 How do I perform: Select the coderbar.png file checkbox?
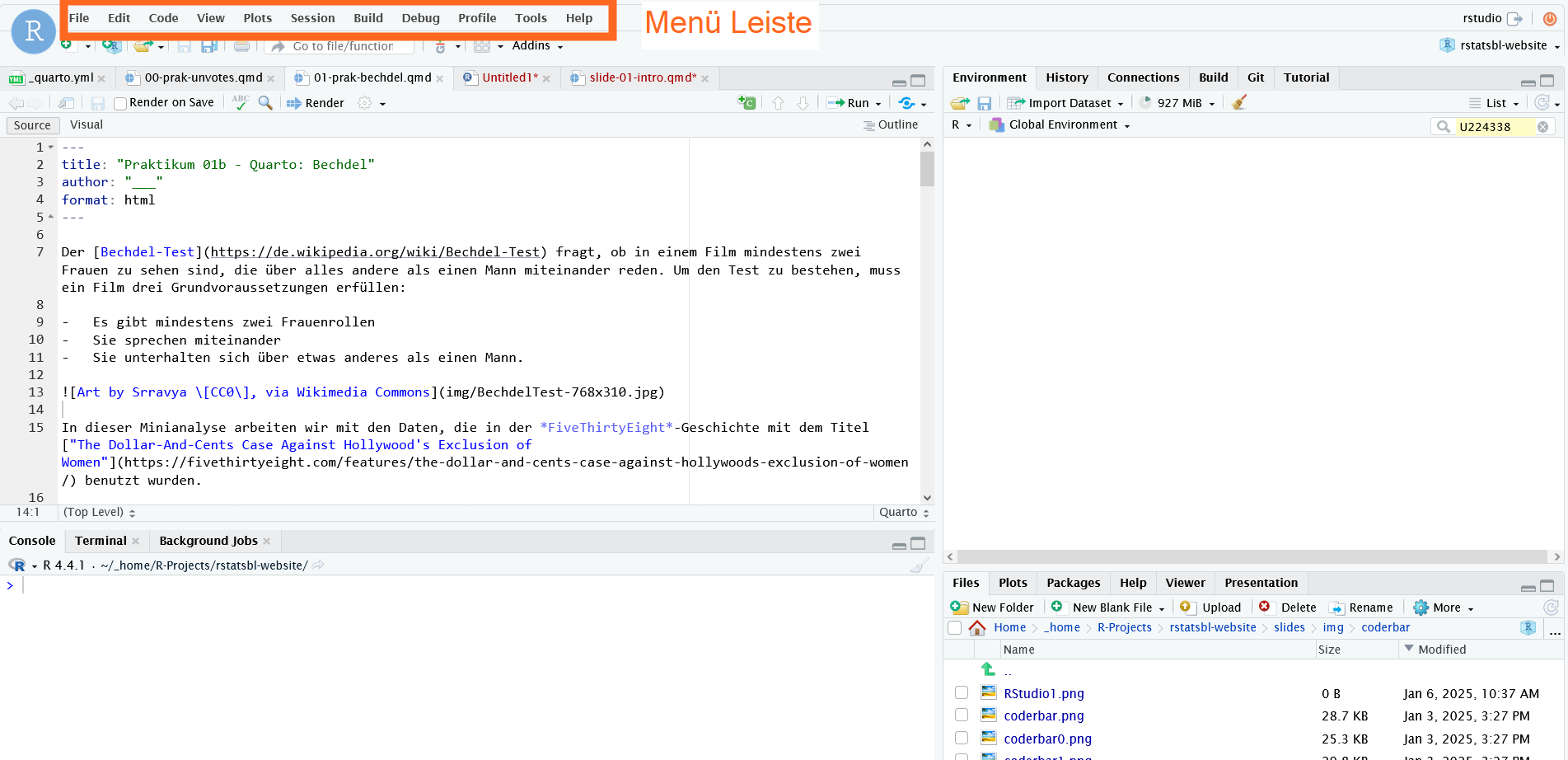(x=962, y=715)
